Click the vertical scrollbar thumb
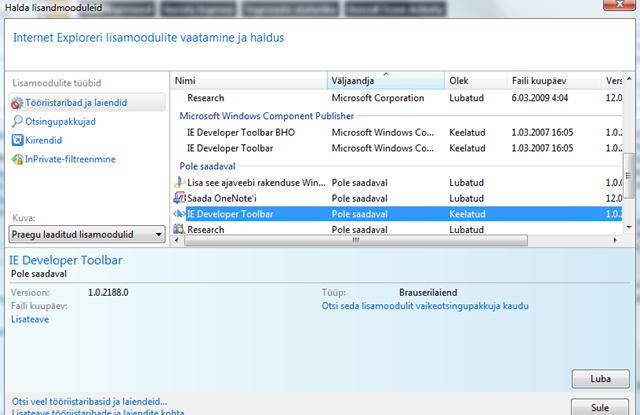 click(629, 176)
